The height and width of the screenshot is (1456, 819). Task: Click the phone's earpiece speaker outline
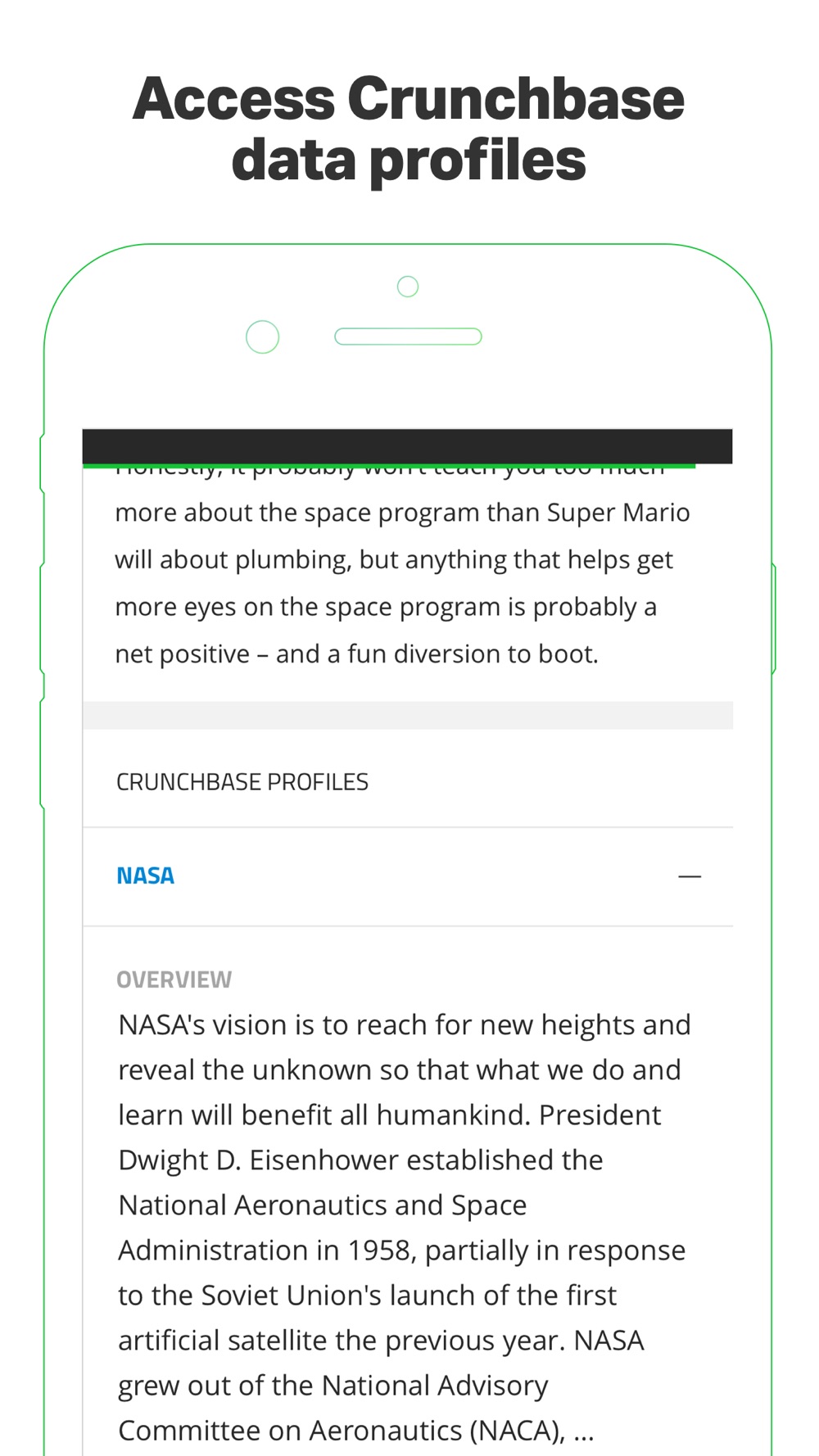coord(408,337)
